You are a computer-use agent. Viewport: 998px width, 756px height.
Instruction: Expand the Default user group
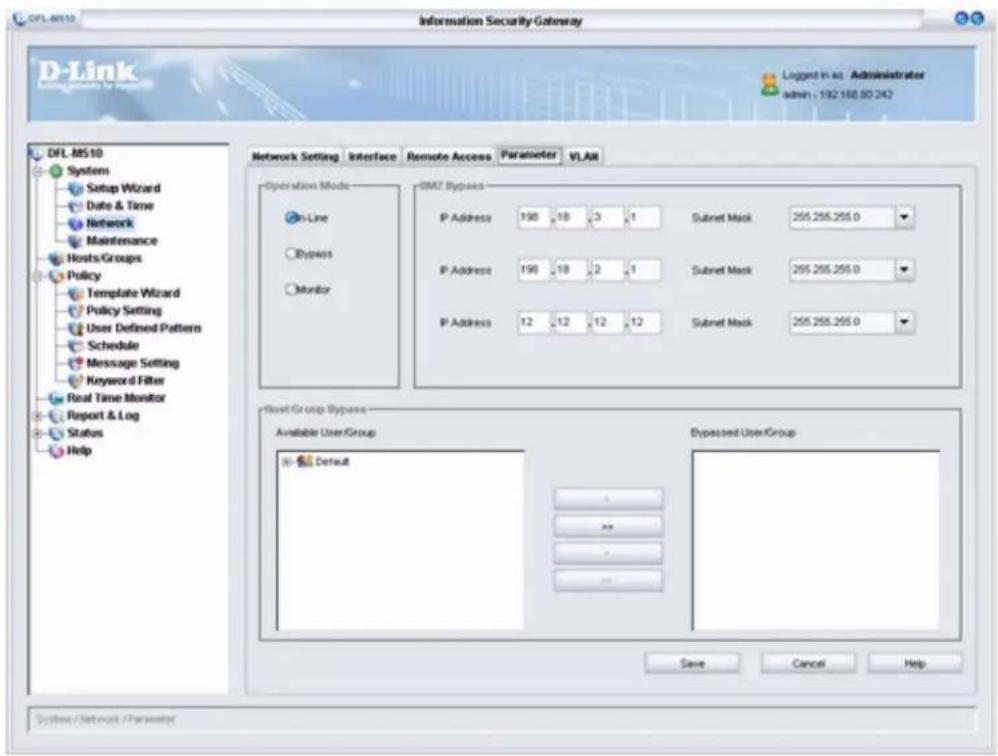[x=287, y=461]
